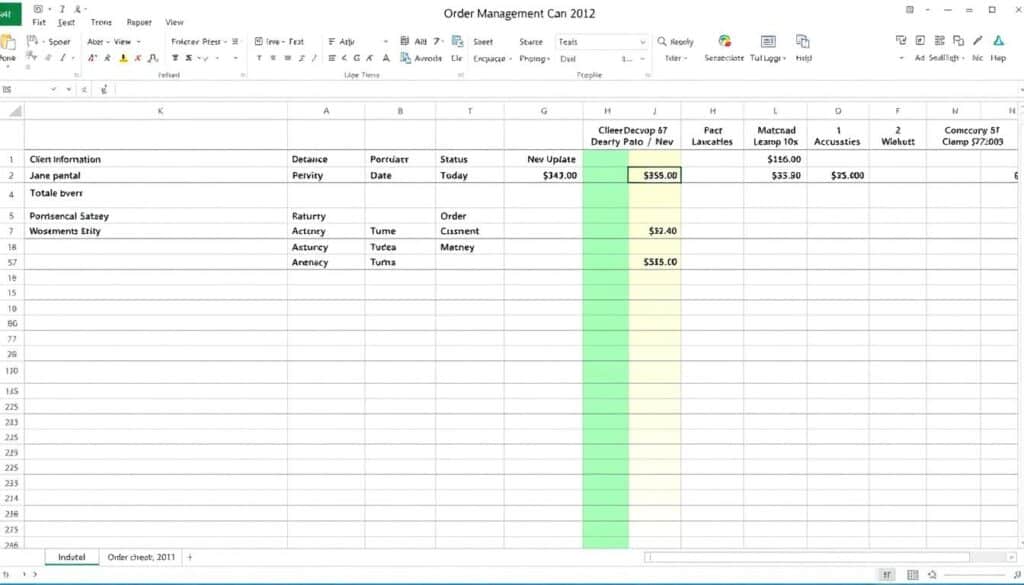Screen dimensions: 1024x585
Task: Click the clipboard paste icon
Action: tap(8, 43)
